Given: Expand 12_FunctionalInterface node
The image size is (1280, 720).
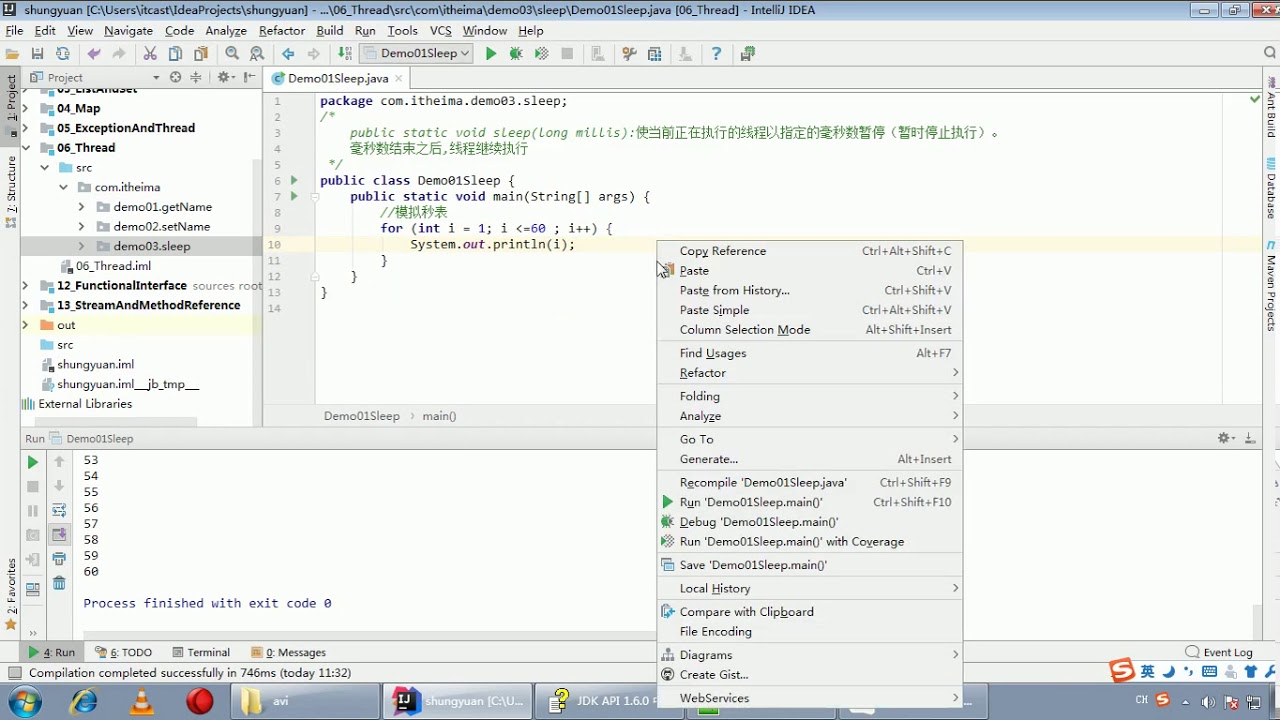Looking at the screenshot, I should [25, 286].
